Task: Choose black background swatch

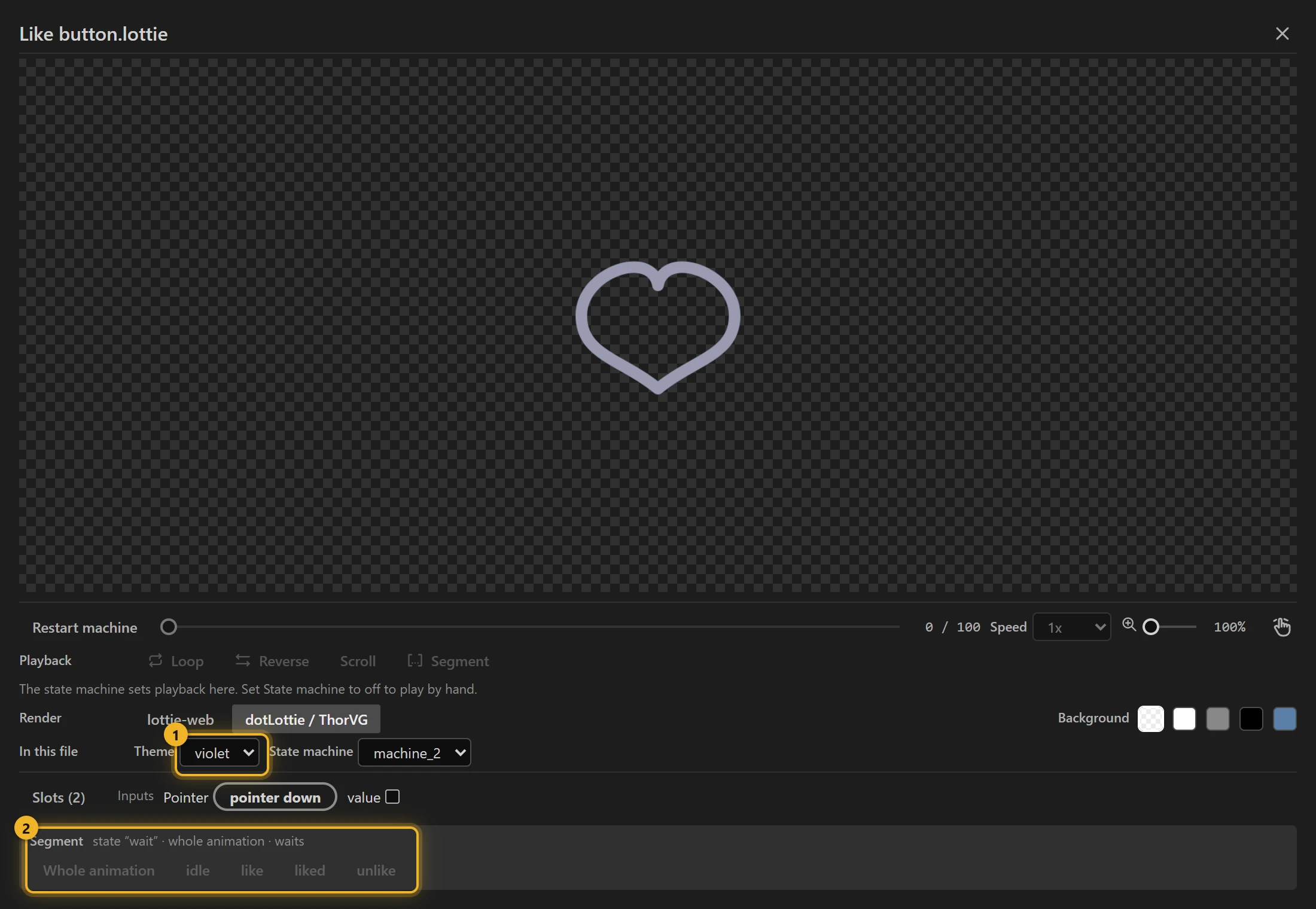Action: (1251, 718)
